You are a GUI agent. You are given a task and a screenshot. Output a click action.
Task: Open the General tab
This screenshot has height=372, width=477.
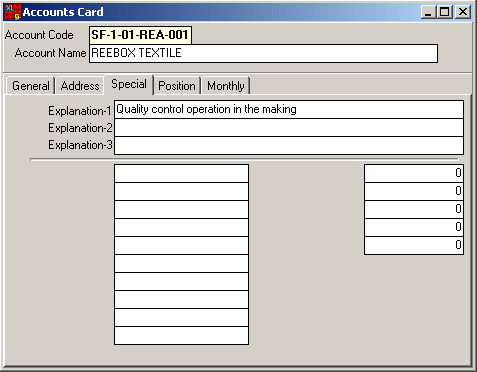pos(30,86)
